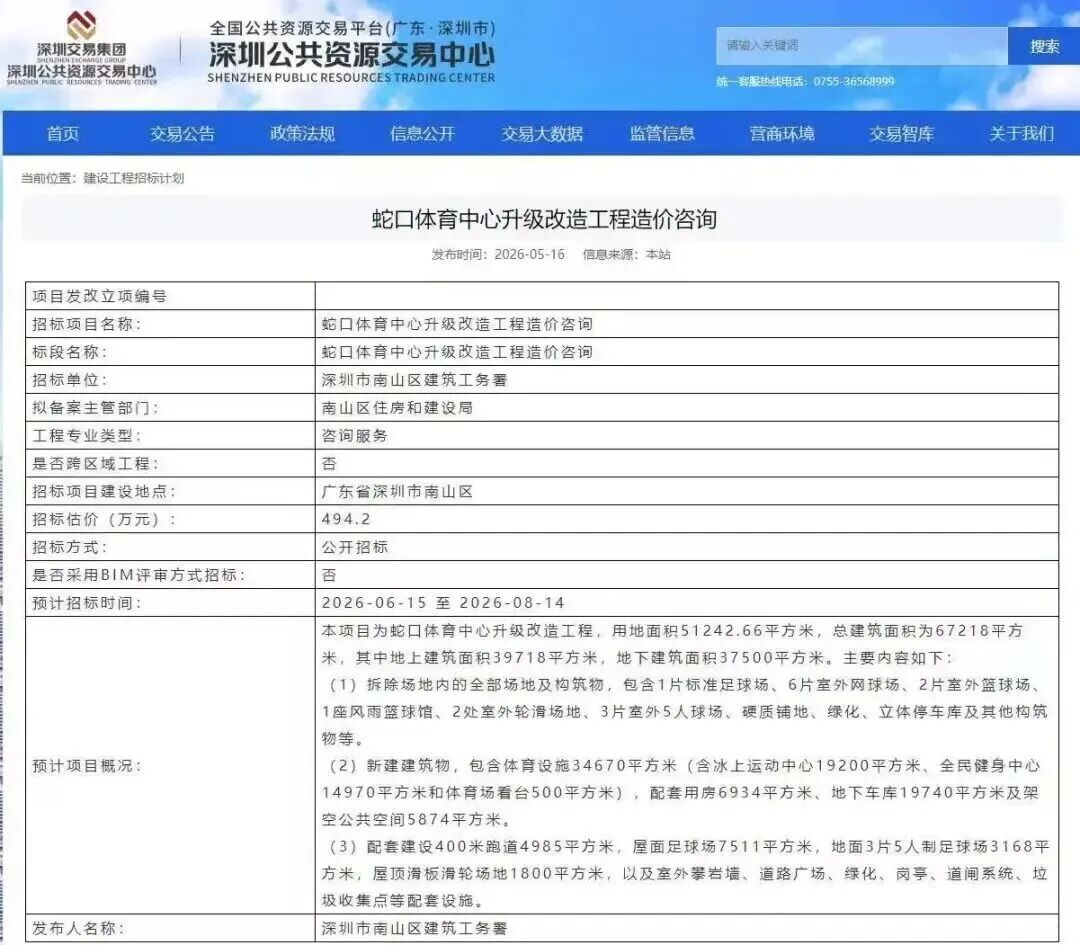This screenshot has width=1080, height=945.
Task: Click the paragraph starting （2）新建建筑物
Action: [x=682, y=792]
